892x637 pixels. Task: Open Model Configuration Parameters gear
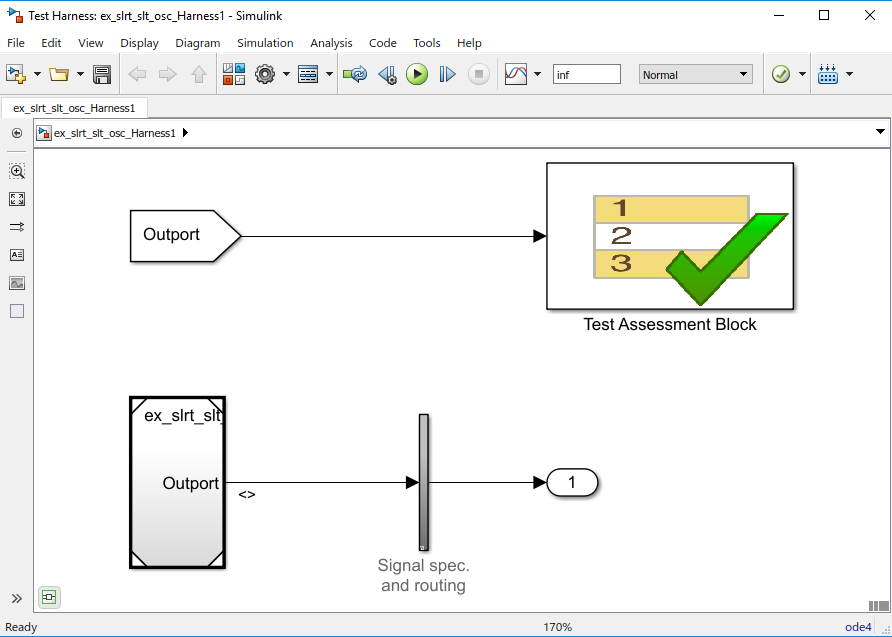coord(265,74)
